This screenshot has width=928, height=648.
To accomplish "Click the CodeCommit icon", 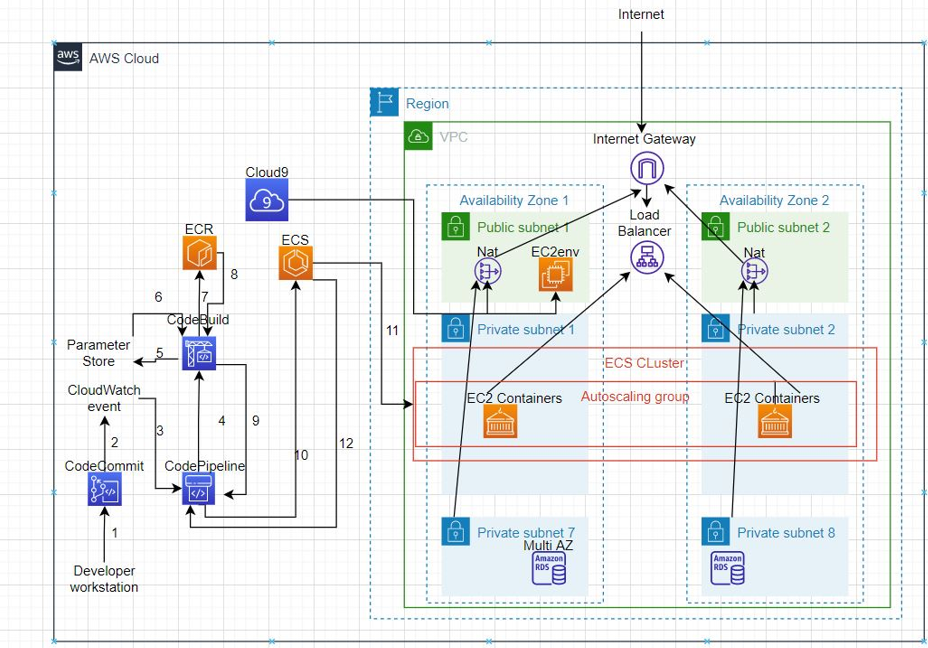I will [104, 489].
